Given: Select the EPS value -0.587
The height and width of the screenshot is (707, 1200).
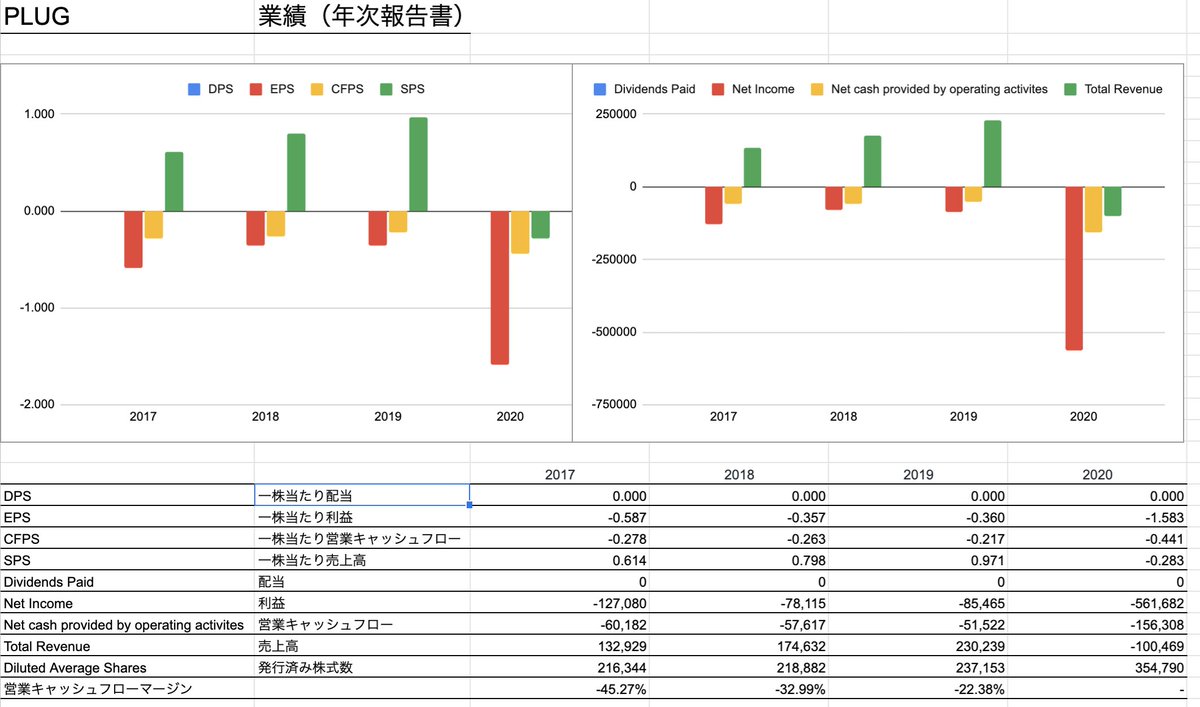Looking at the screenshot, I should tap(560, 517).
